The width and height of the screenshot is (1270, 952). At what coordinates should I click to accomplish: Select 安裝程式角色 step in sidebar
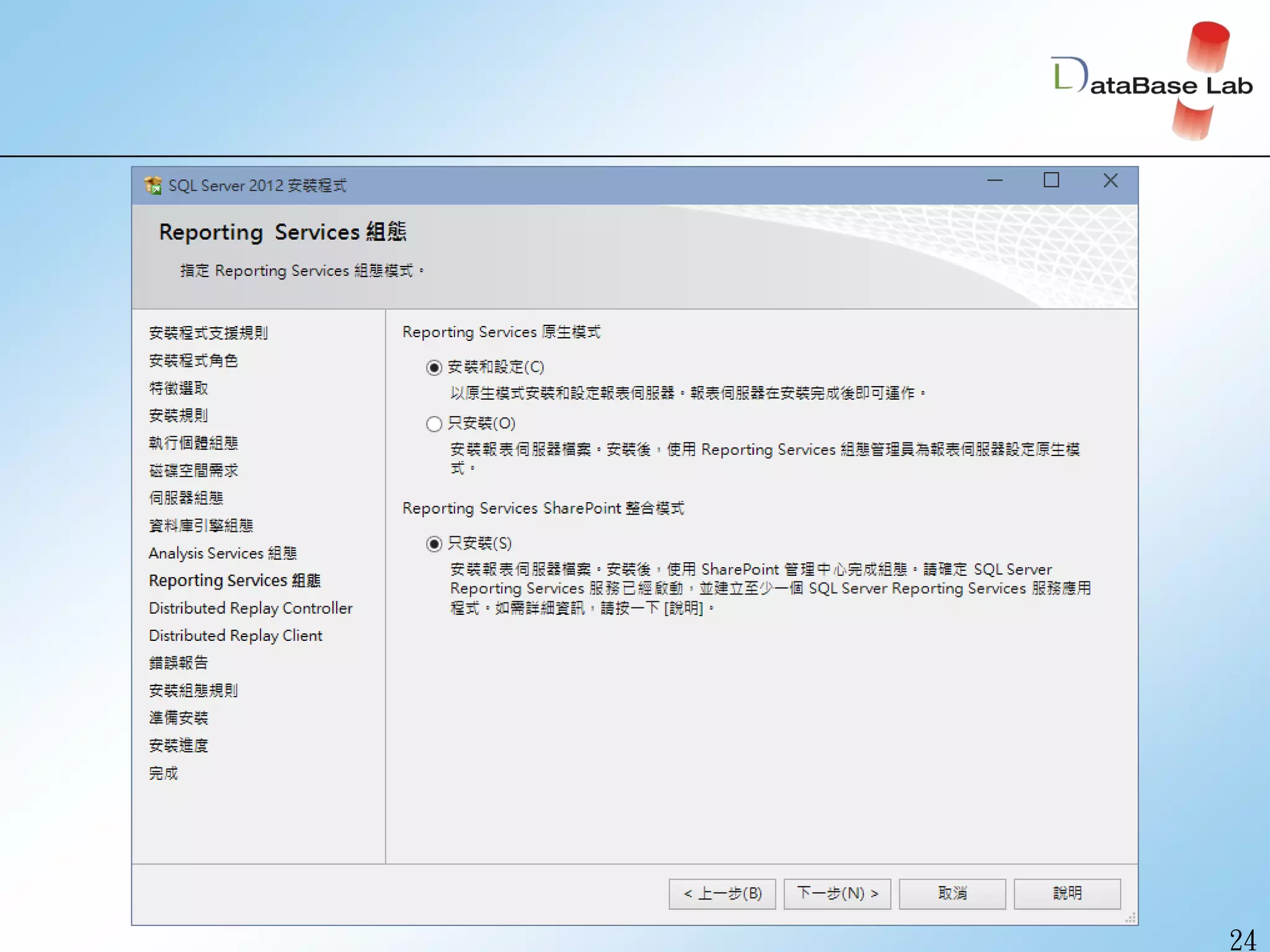(193, 361)
